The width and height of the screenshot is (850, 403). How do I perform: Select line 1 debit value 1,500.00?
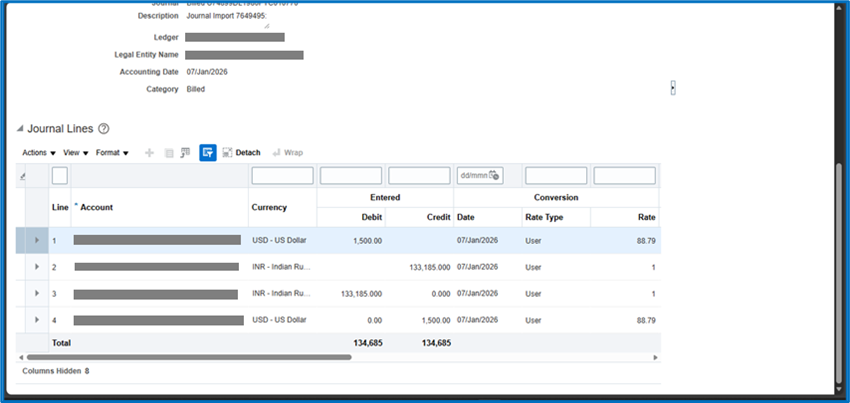[x=368, y=241]
